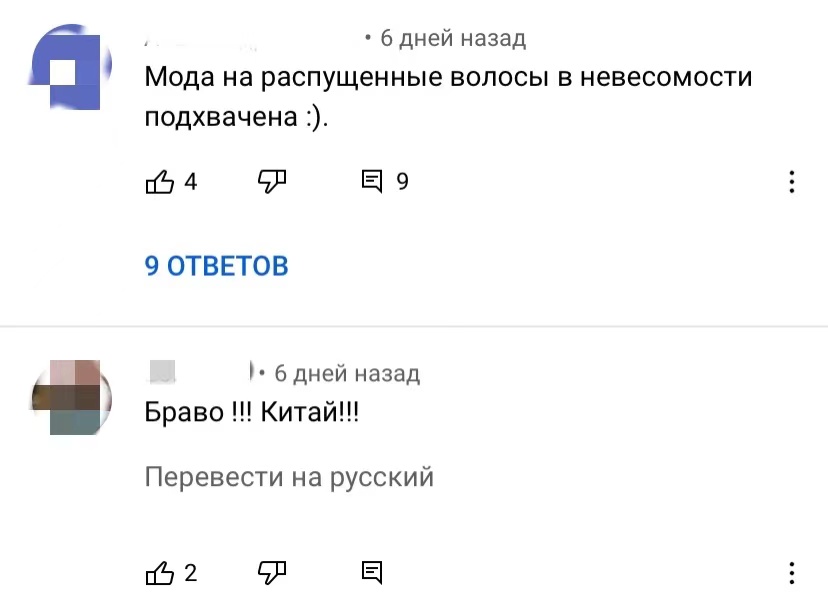The width and height of the screenshot is (828, 610).
Task: Open three-dot menu of first comment
Action: [792, 182]
